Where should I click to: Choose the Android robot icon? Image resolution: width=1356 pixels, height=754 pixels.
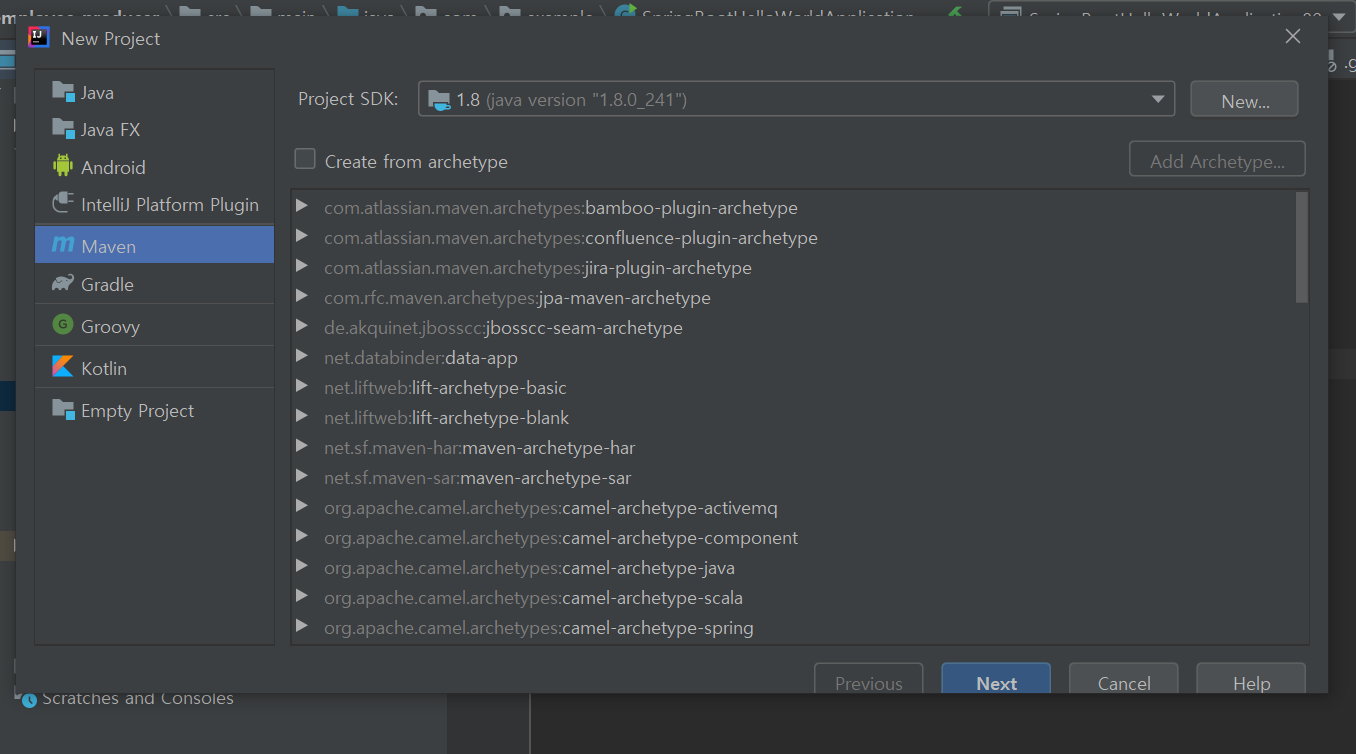pos(63,166)
